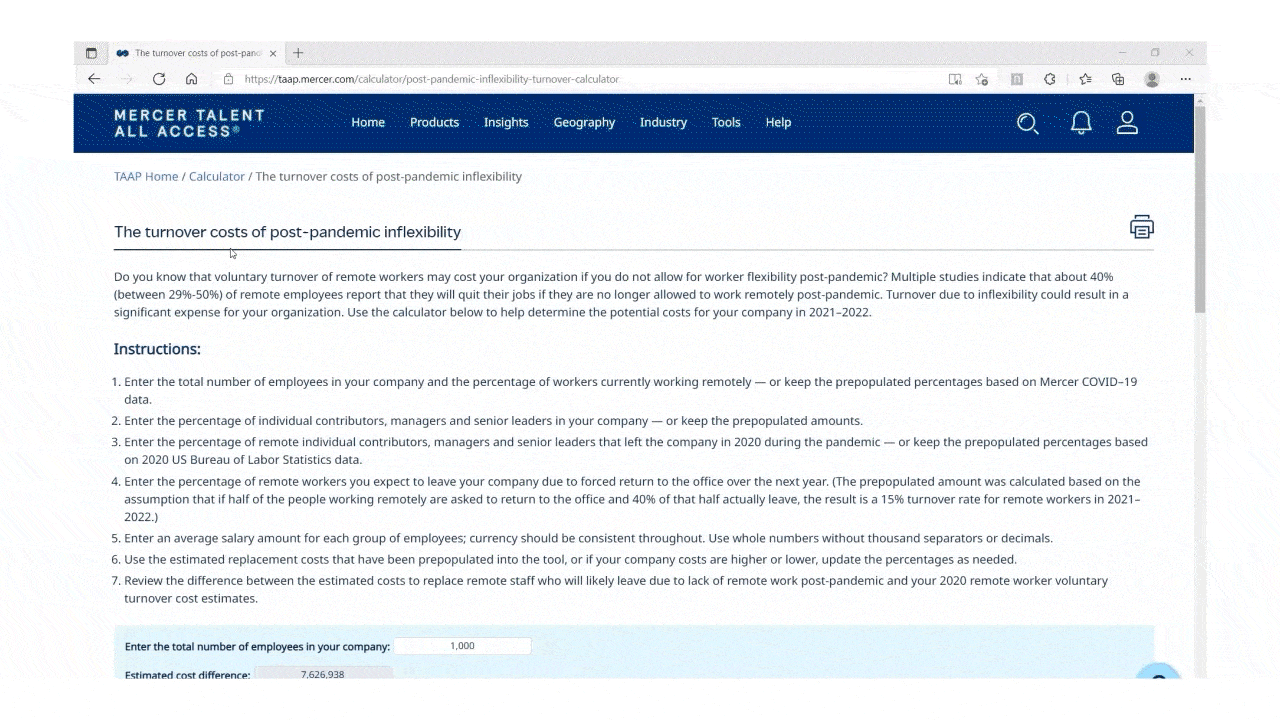Open the Tools navigation menu

[x=726, y=122]
